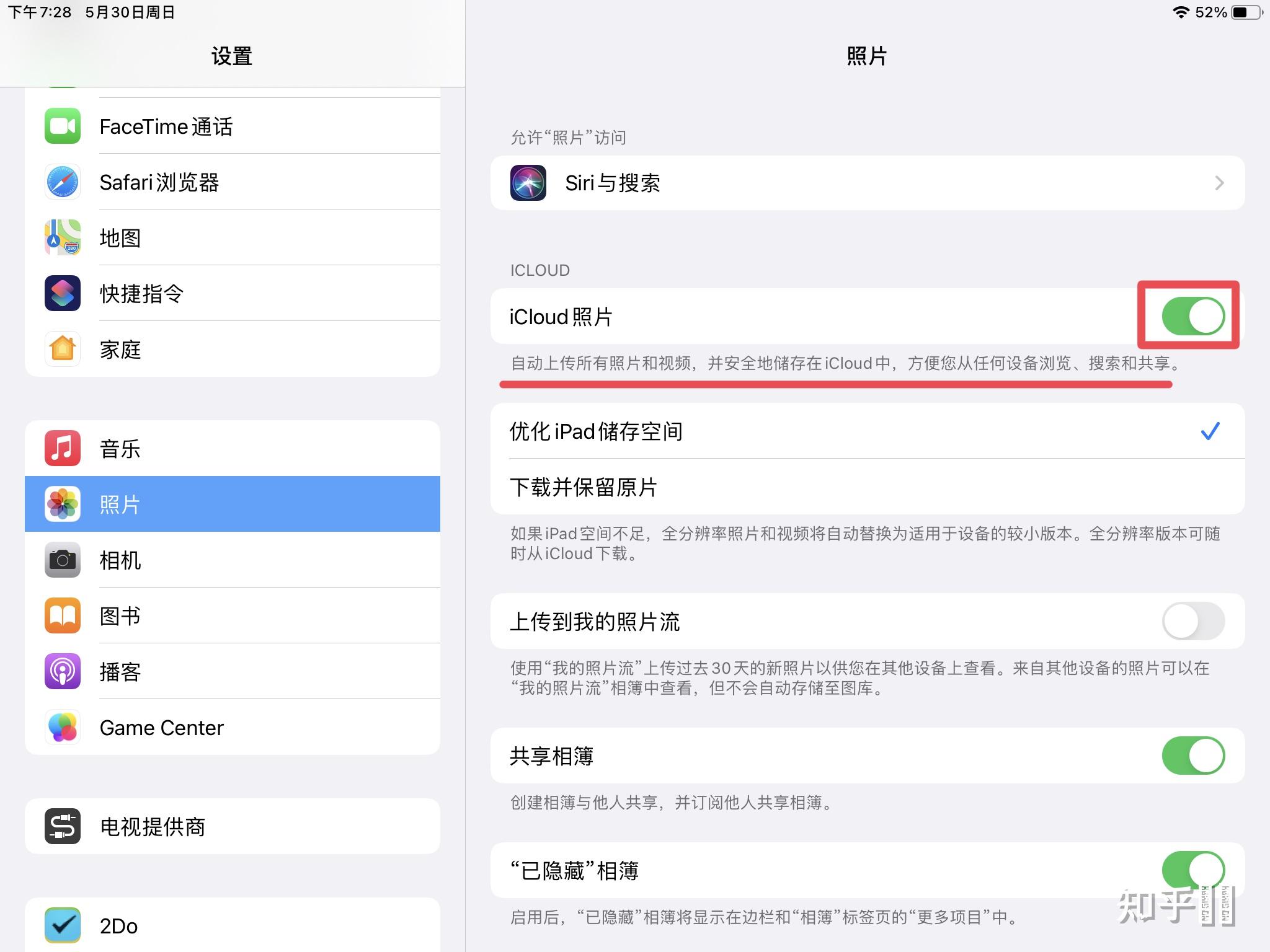Viewport: 1270px width, 952px height.
Task: Turn off the iCloud 照片 switch
Action: (x=1193, y=316)
